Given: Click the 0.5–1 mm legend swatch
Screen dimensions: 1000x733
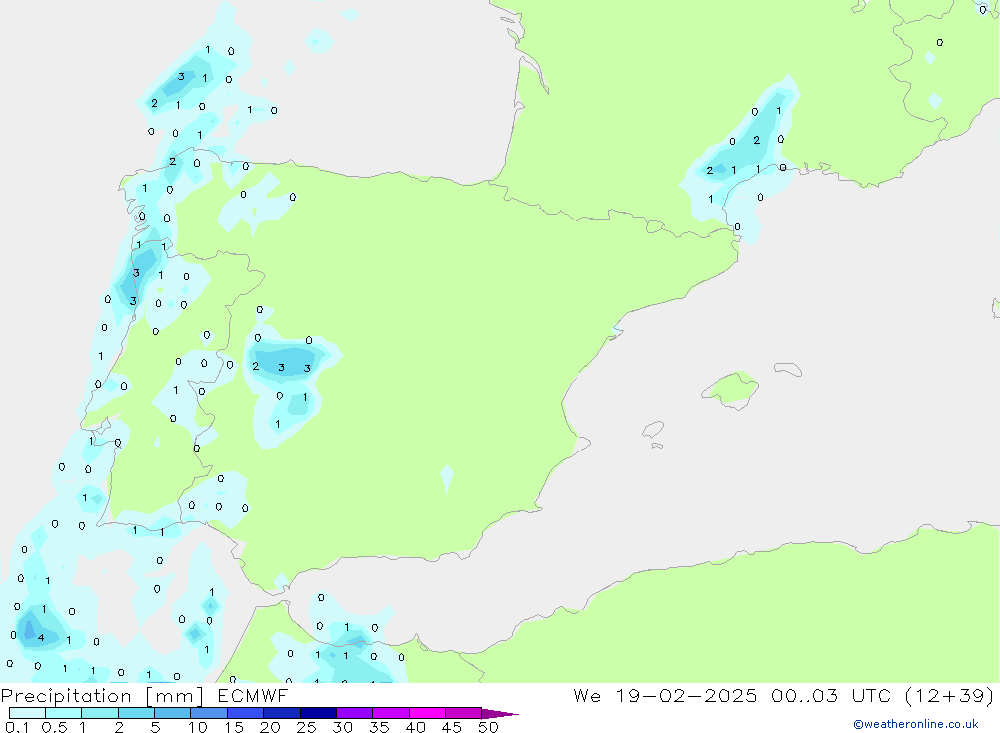Looking at the screenshot, I should 64,713.
